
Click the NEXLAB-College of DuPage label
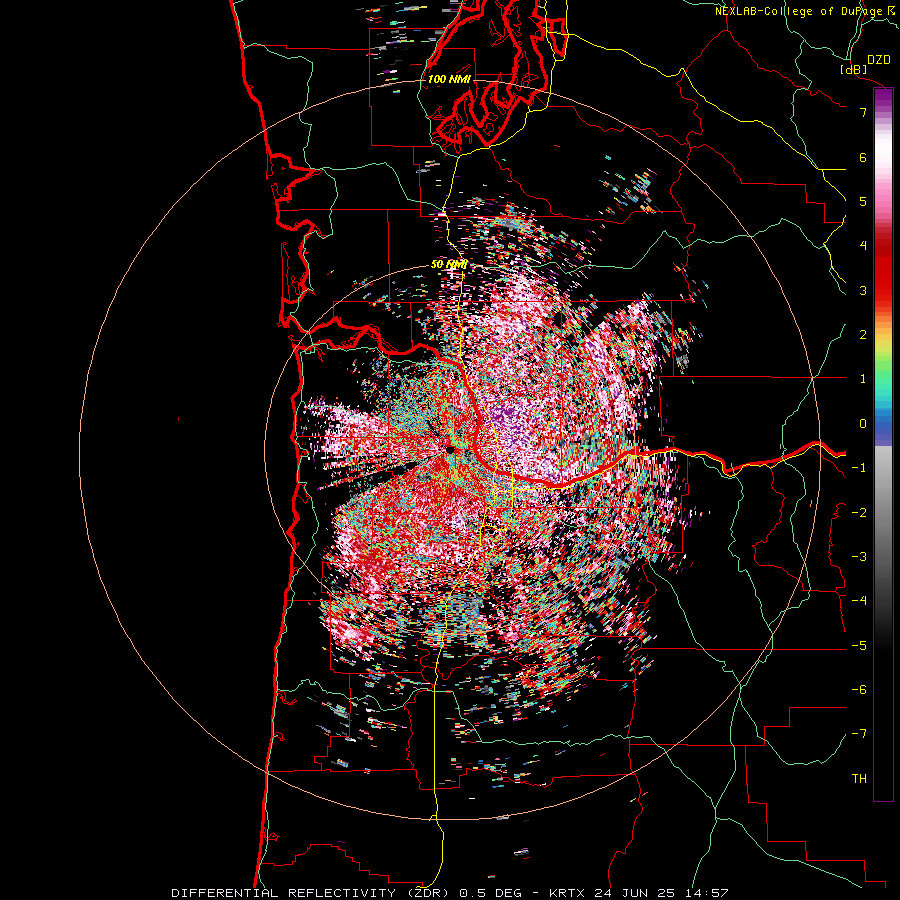point(798,11)
